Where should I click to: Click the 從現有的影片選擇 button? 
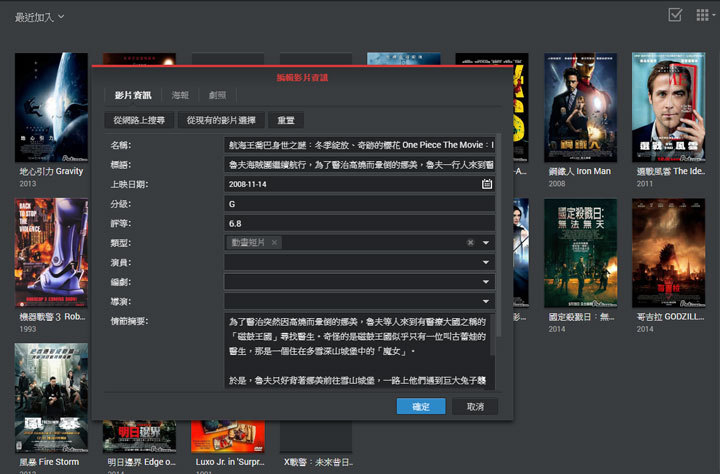[x=222, y=120]
